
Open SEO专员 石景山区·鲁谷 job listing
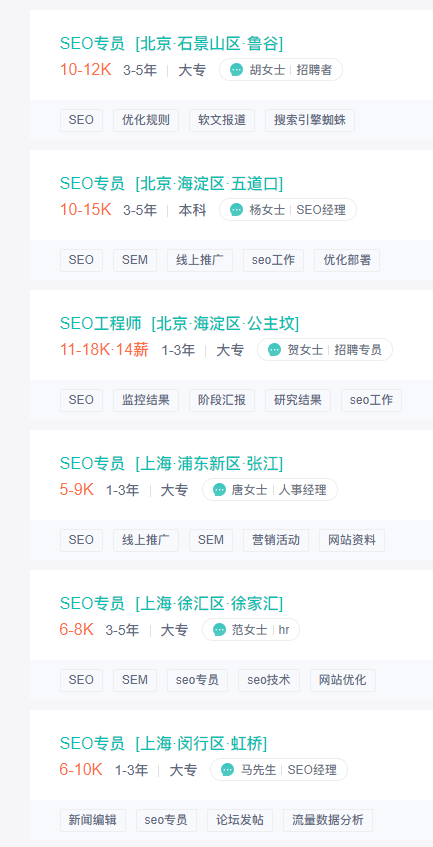pyautogui.click(x=171, y=43)
